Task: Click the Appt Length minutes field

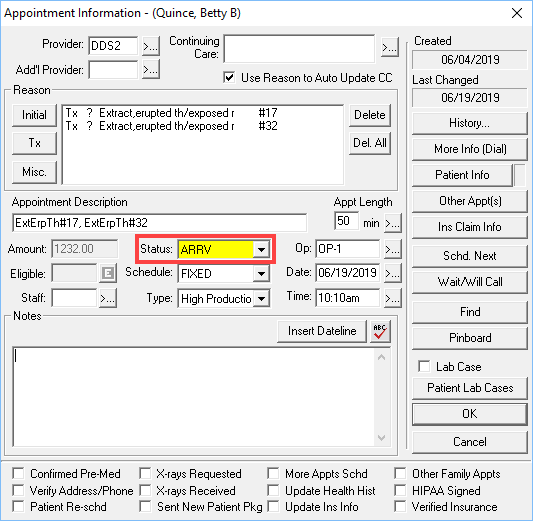Action: tap(346, 221)
